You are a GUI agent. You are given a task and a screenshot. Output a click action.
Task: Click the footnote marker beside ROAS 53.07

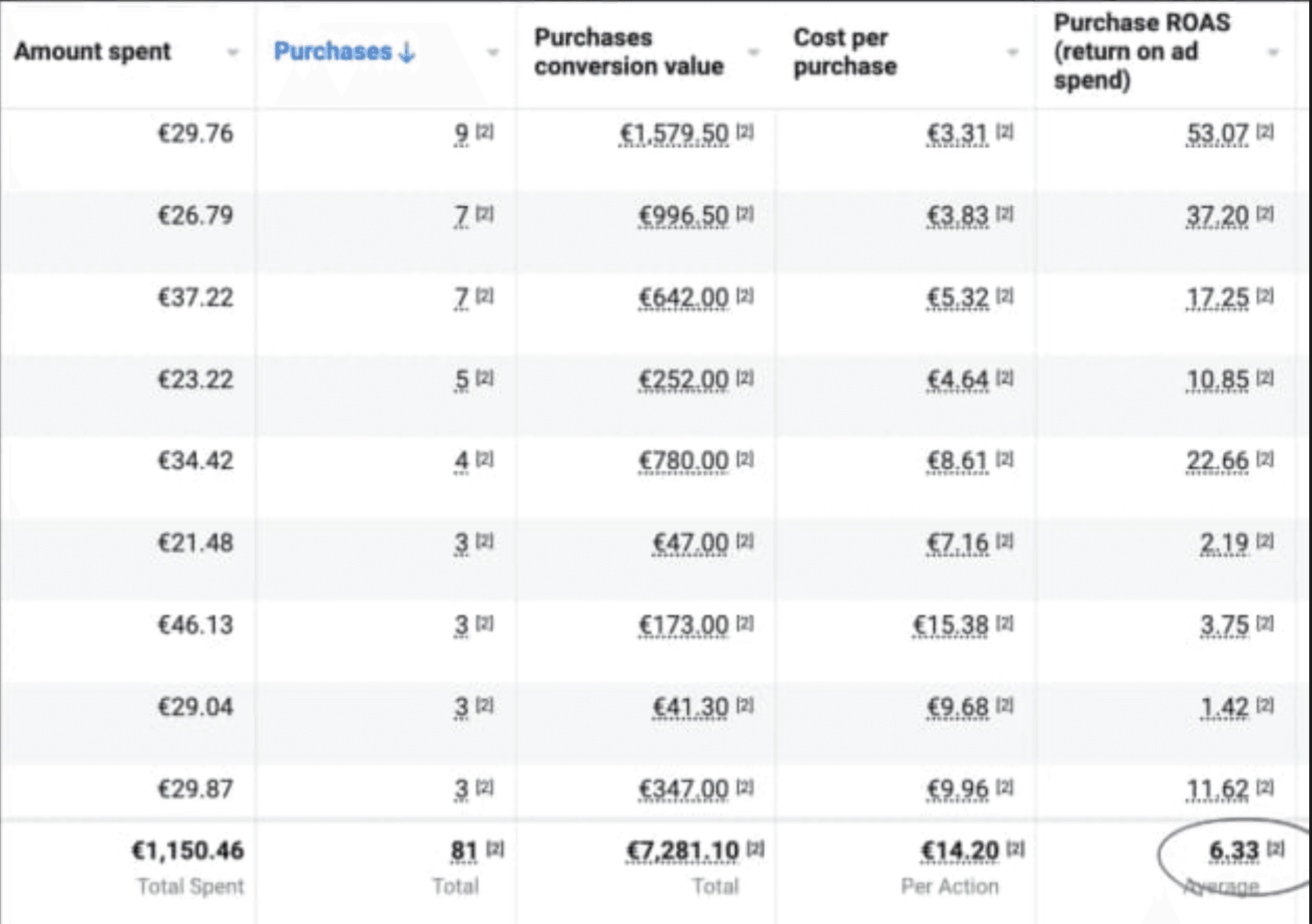pos(1265,131)
